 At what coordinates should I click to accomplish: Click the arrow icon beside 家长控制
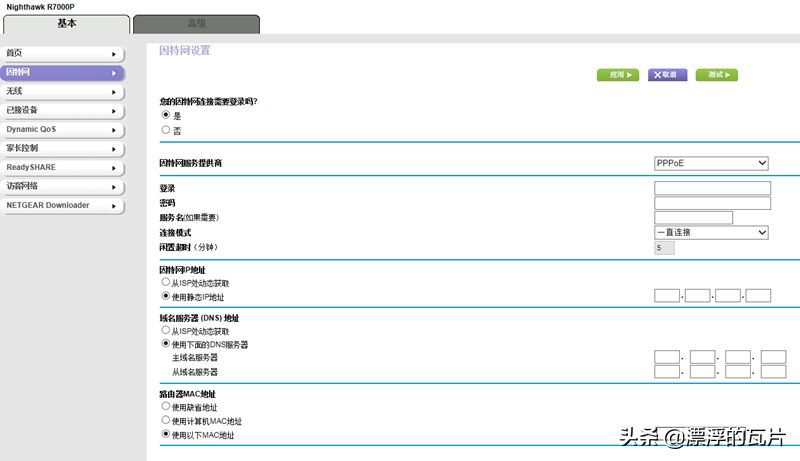(114, 149)
